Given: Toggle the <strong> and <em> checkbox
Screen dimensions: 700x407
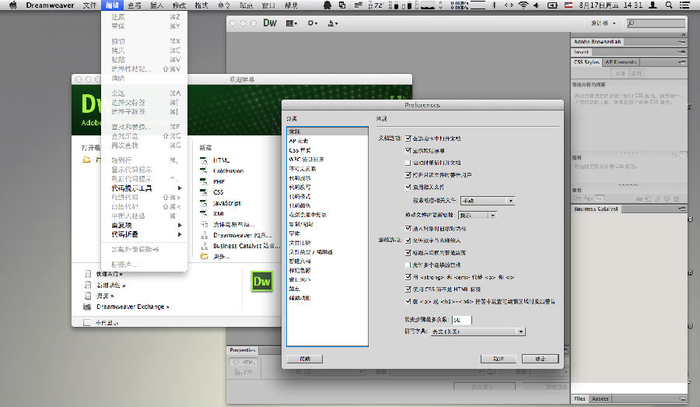Looking at the screenshot, I should (408, 277).
